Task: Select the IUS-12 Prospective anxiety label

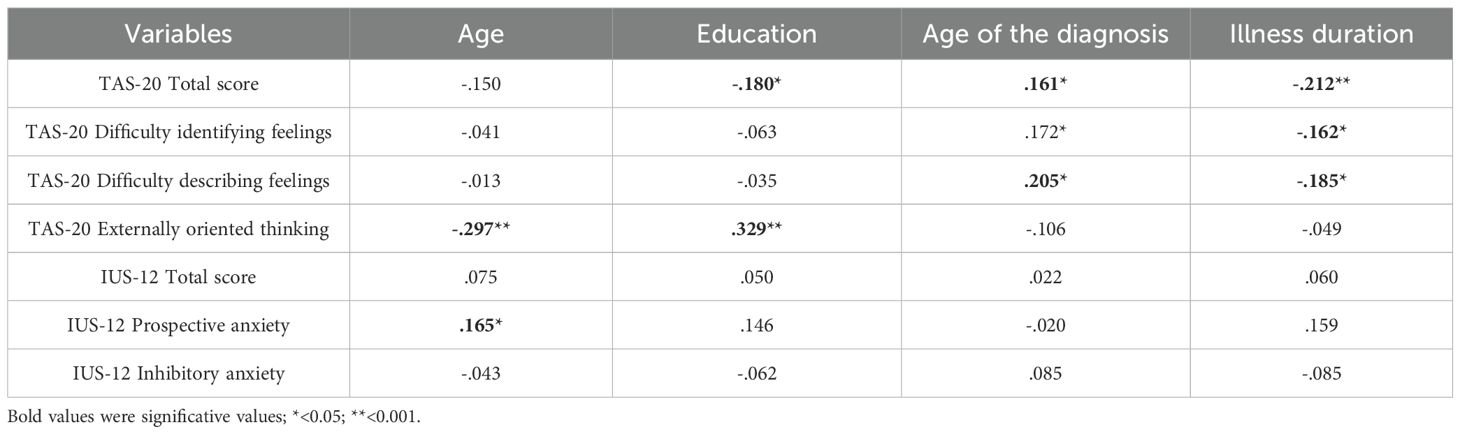Action: tap(178, 326)
